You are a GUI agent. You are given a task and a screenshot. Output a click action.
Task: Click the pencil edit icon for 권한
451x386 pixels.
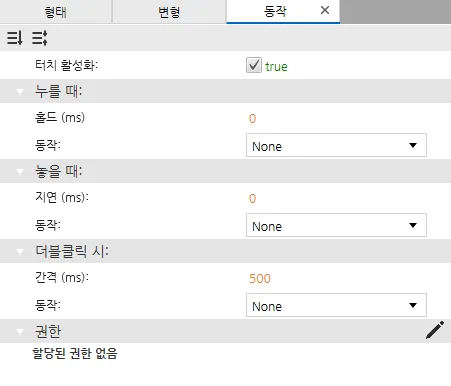pos(435,330)
